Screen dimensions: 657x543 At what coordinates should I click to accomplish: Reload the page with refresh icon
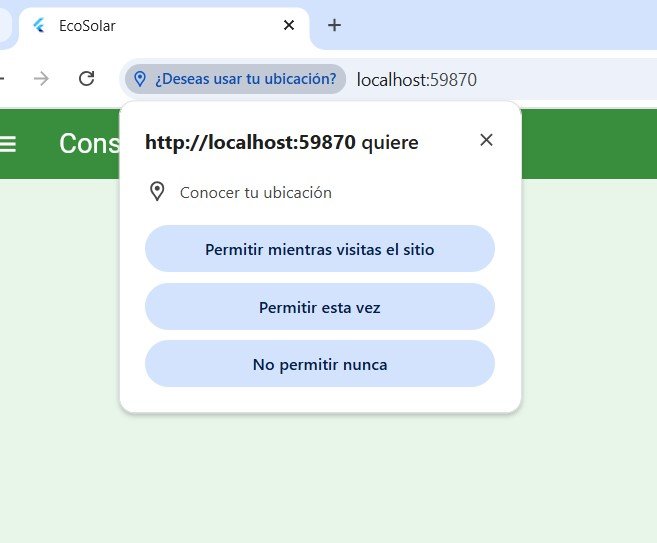click(86, 78)
